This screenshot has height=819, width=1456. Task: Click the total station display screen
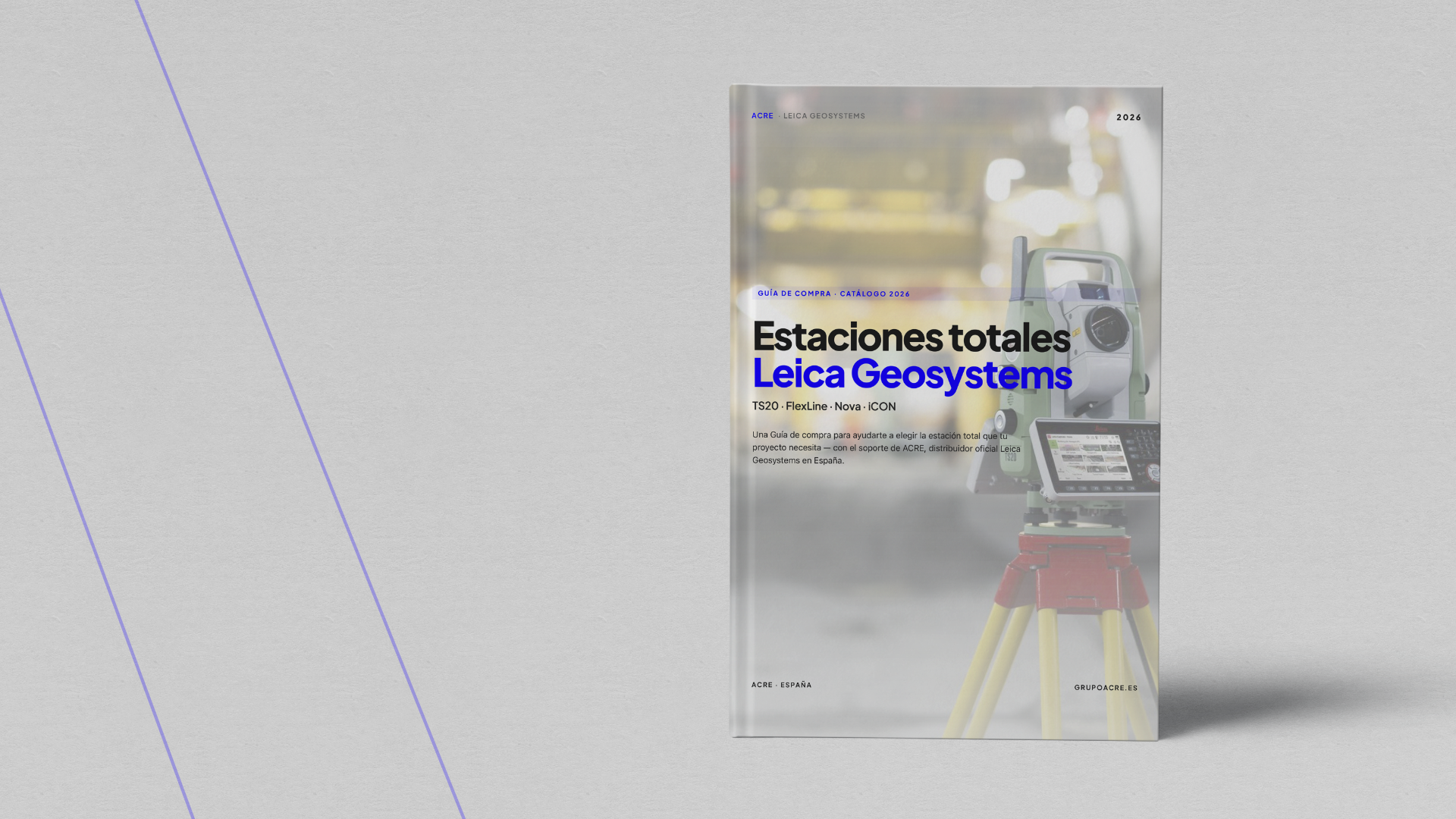1089,457
